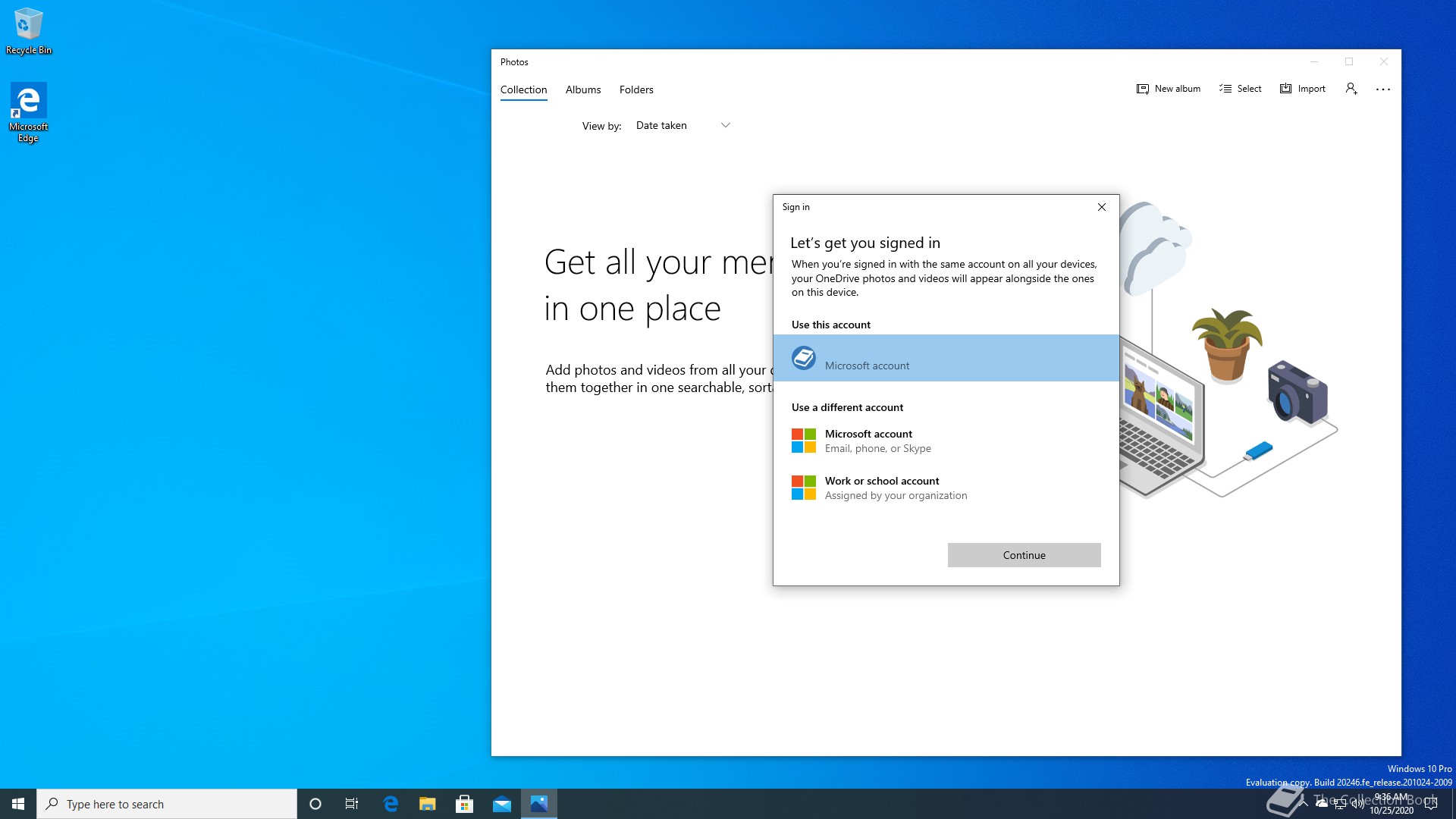Click the Continue button
The image size is (1456, 819).
1024,555
